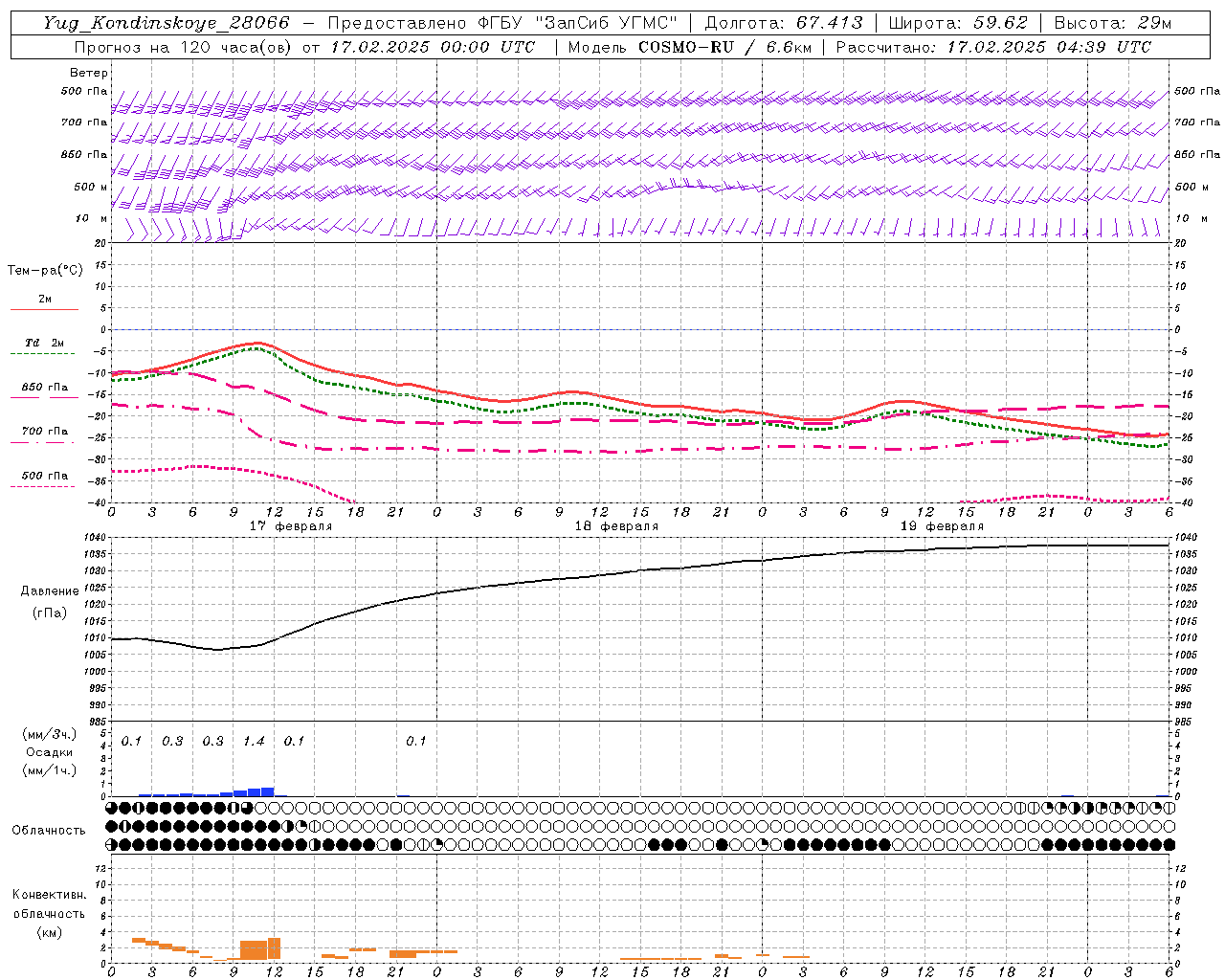Click the Долгота 67.413 longitude value
This screenshot has width=1225, height=980.
[x=829, y=23]
